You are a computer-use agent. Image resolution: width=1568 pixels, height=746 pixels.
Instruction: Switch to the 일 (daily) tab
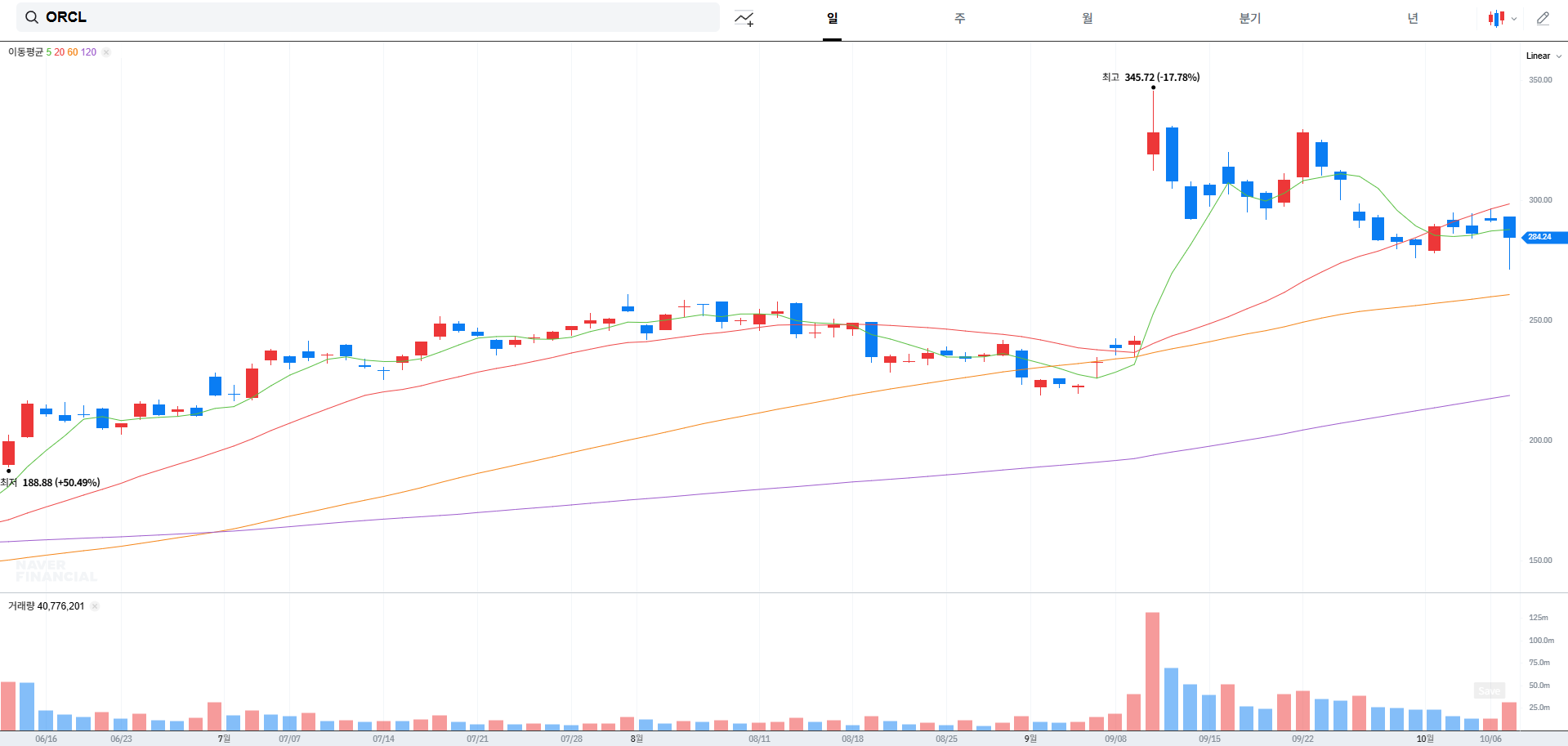(832, 18)
